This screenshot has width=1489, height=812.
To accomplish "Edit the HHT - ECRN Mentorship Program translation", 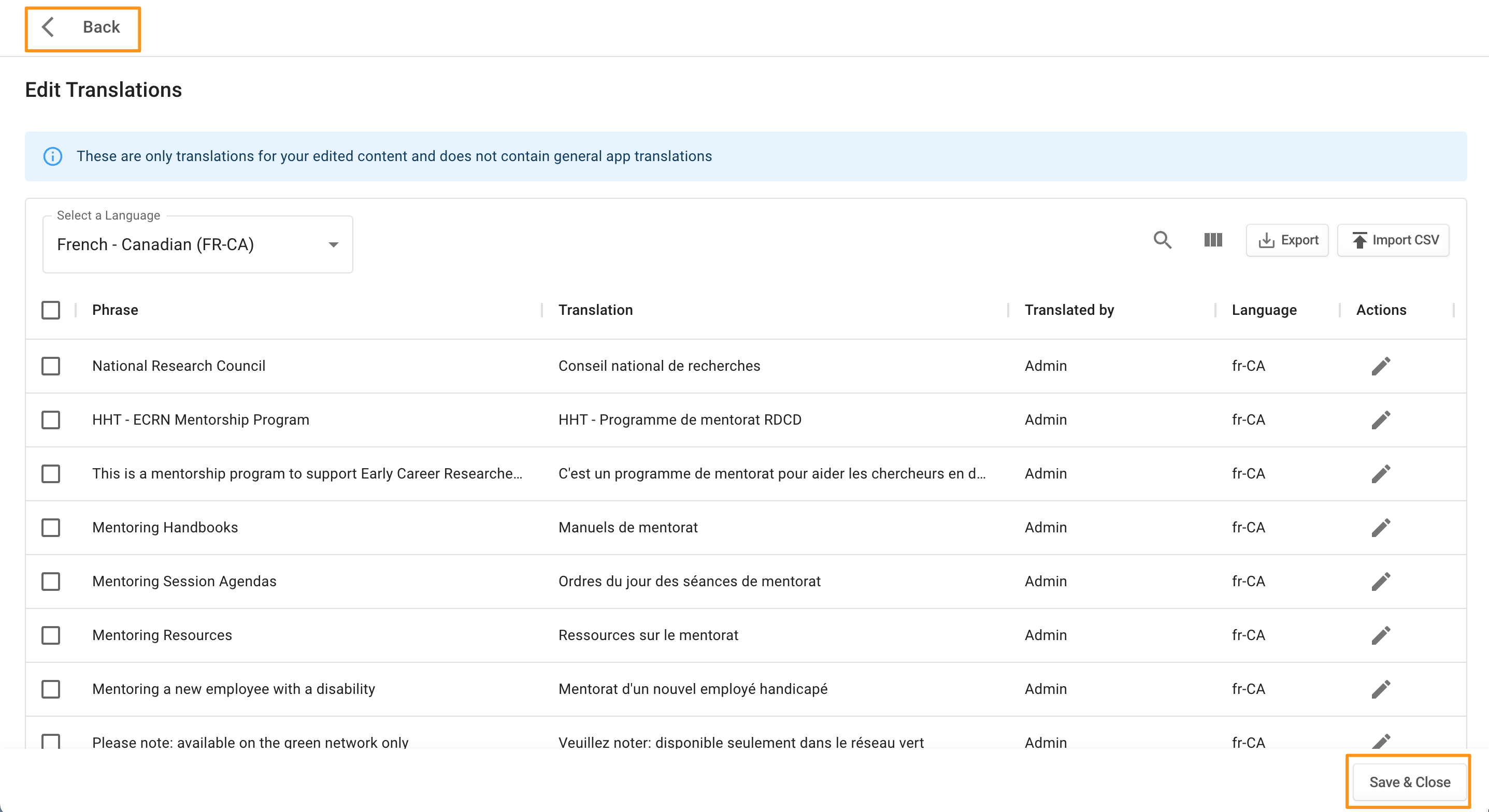I will [x=1381, y=420].
